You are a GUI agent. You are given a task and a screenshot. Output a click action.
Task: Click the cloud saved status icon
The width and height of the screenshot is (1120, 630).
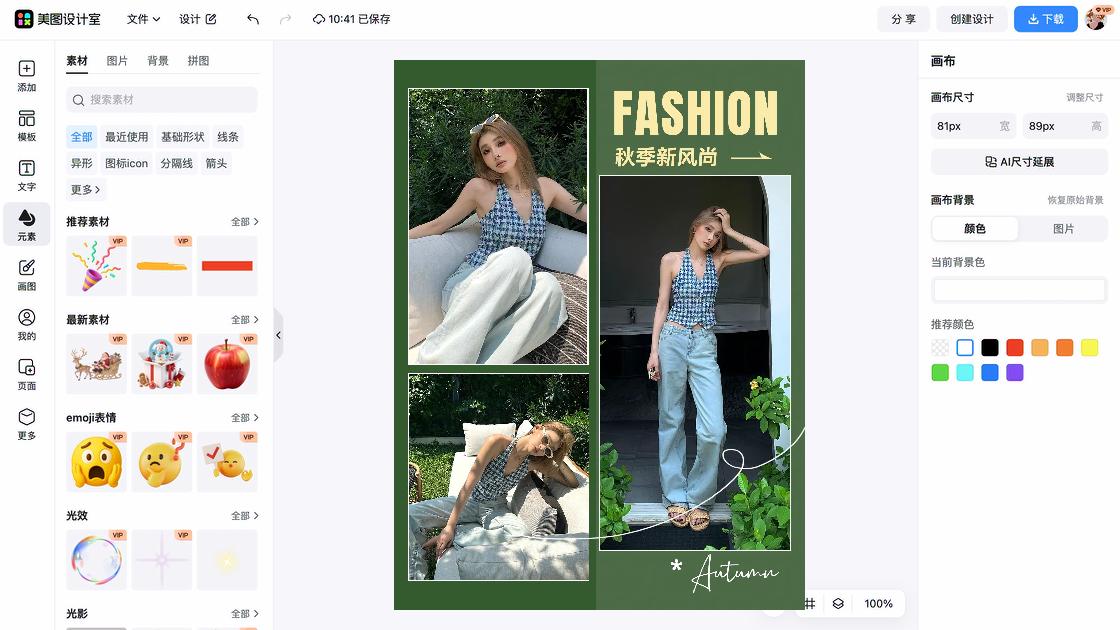(x=319, y=19)
